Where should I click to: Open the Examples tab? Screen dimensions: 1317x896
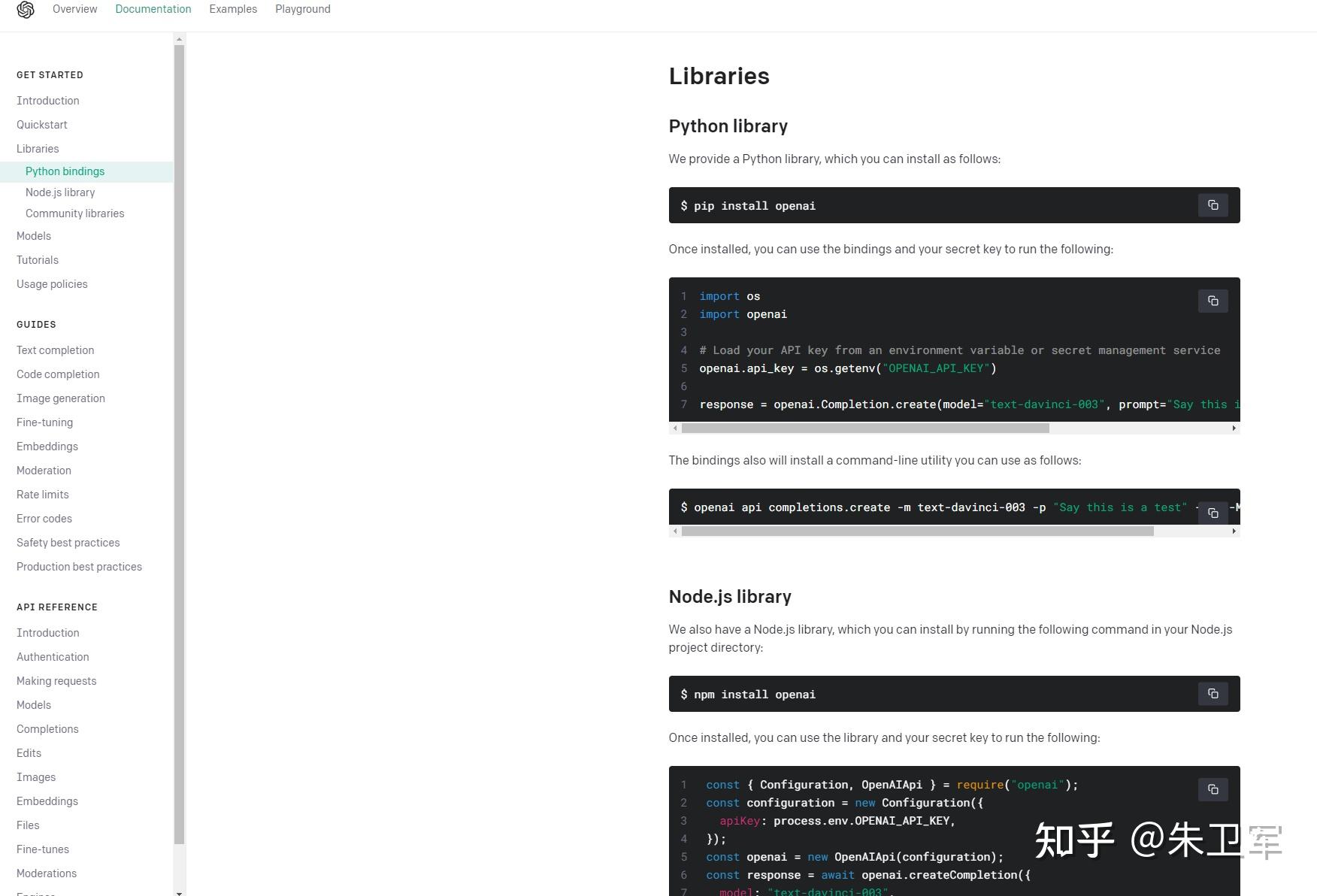233,9
